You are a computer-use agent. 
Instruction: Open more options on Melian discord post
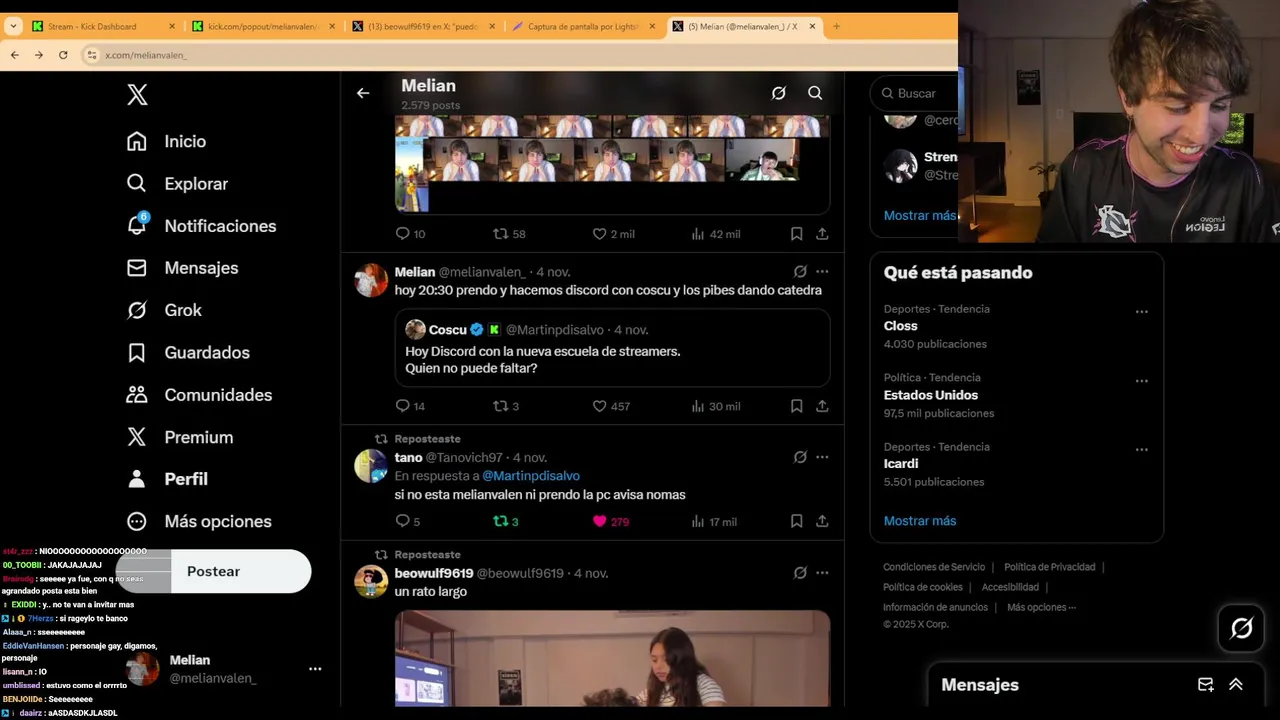822,271
